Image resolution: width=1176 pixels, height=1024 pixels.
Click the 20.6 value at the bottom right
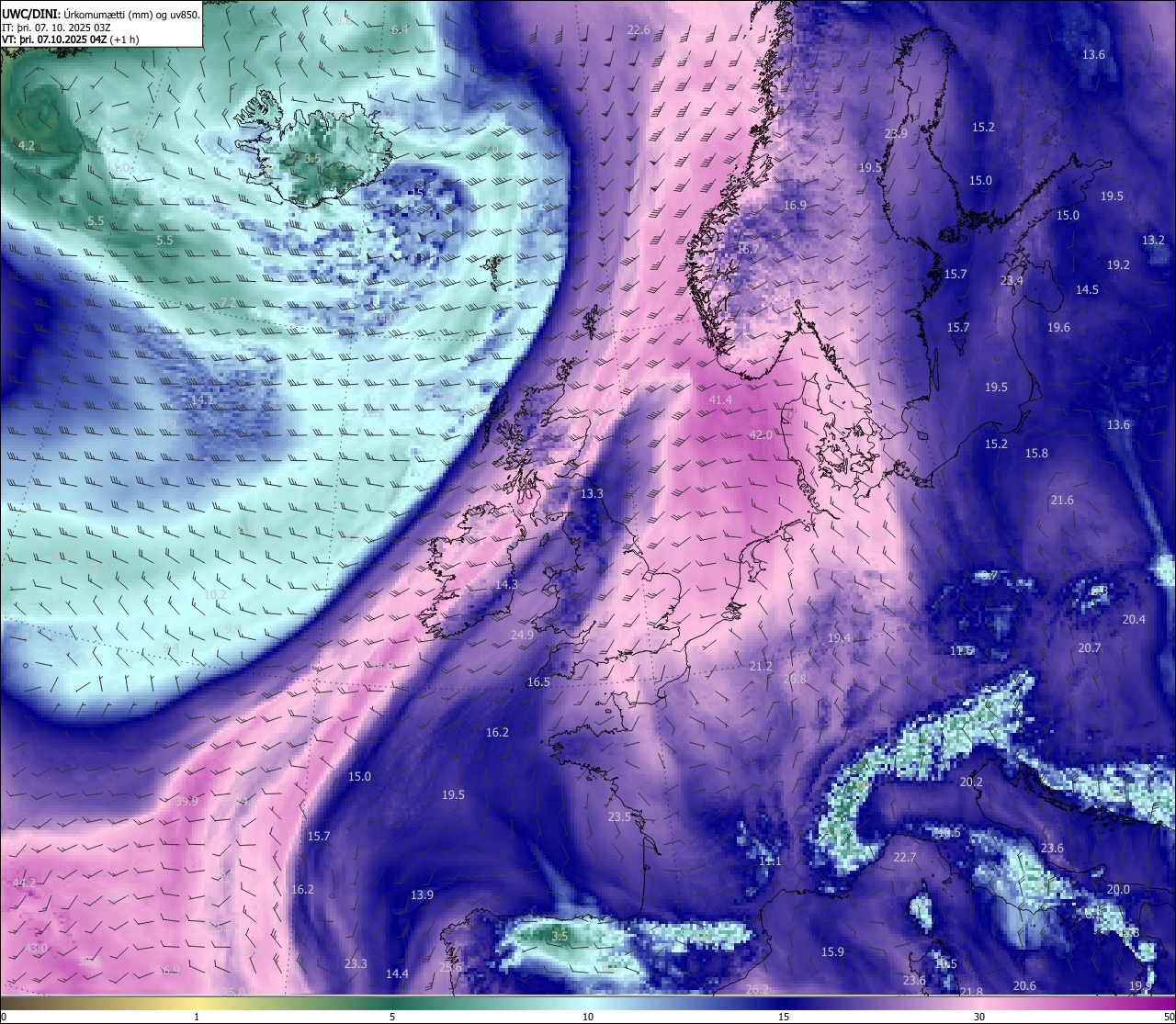point(1024,985)
